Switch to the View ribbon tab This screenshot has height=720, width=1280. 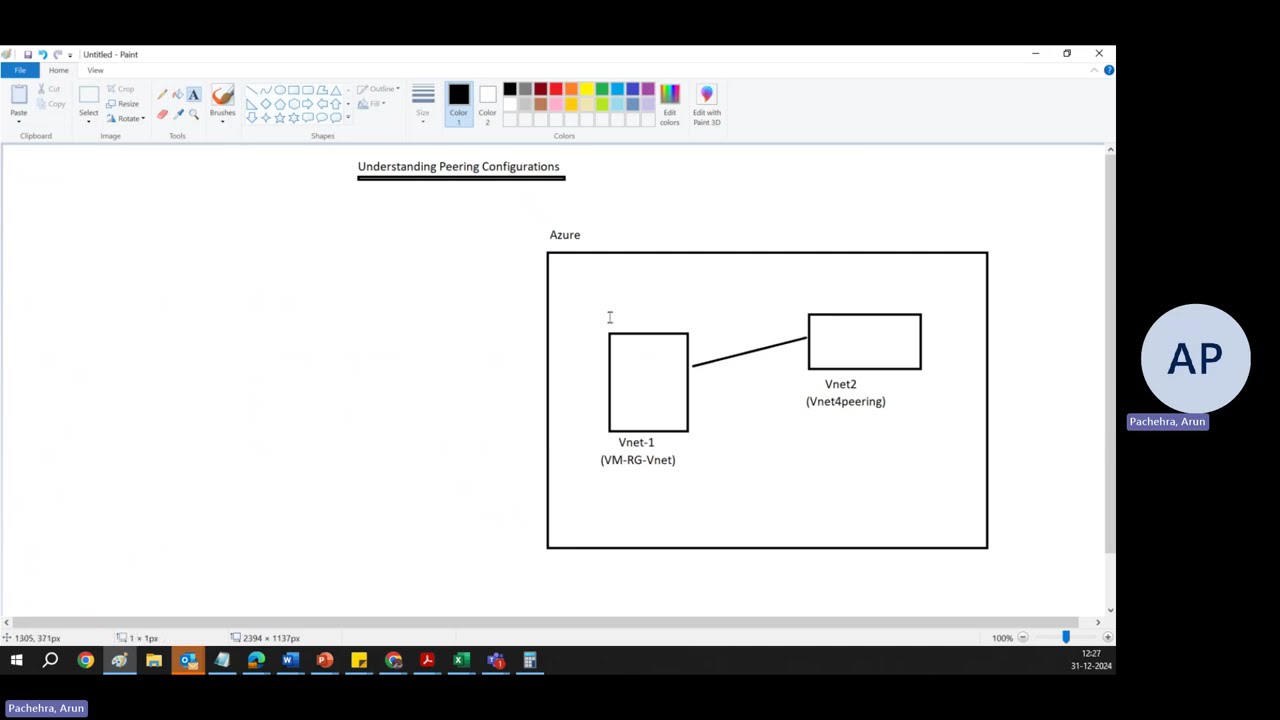tap(95, 70)
